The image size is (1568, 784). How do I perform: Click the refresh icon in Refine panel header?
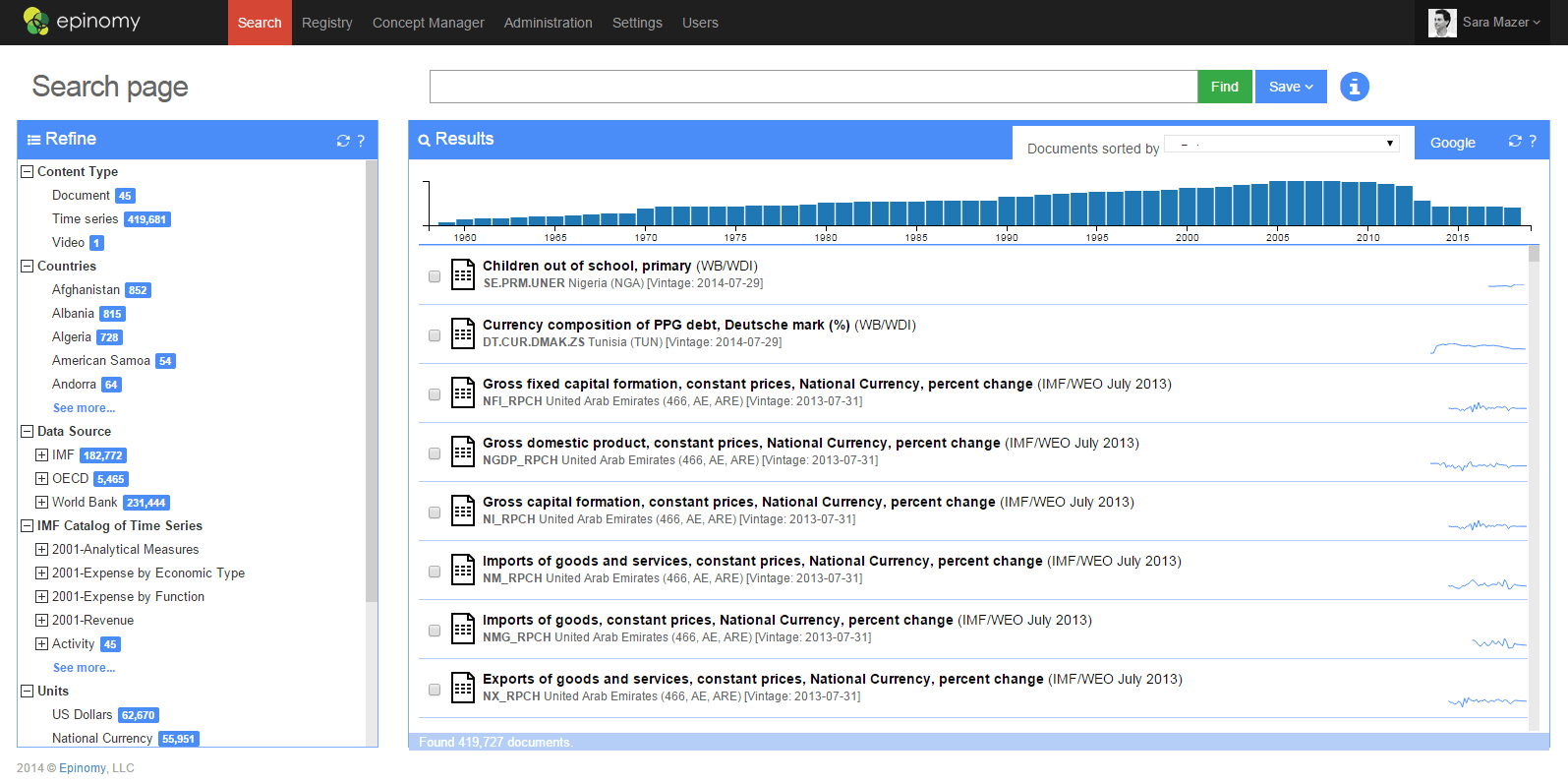343,141
